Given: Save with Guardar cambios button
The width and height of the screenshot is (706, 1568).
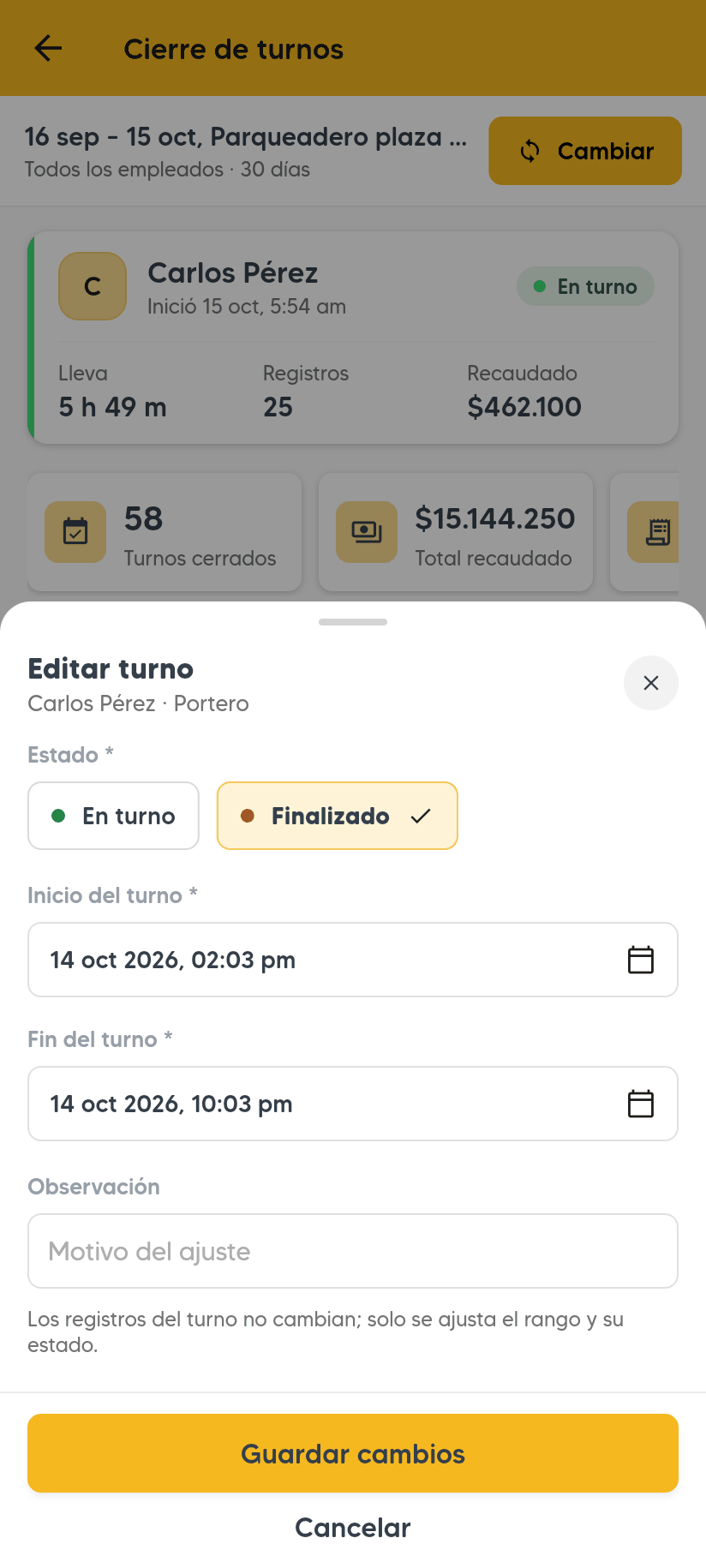Looking at the screenshot, I should [353, 1453].
